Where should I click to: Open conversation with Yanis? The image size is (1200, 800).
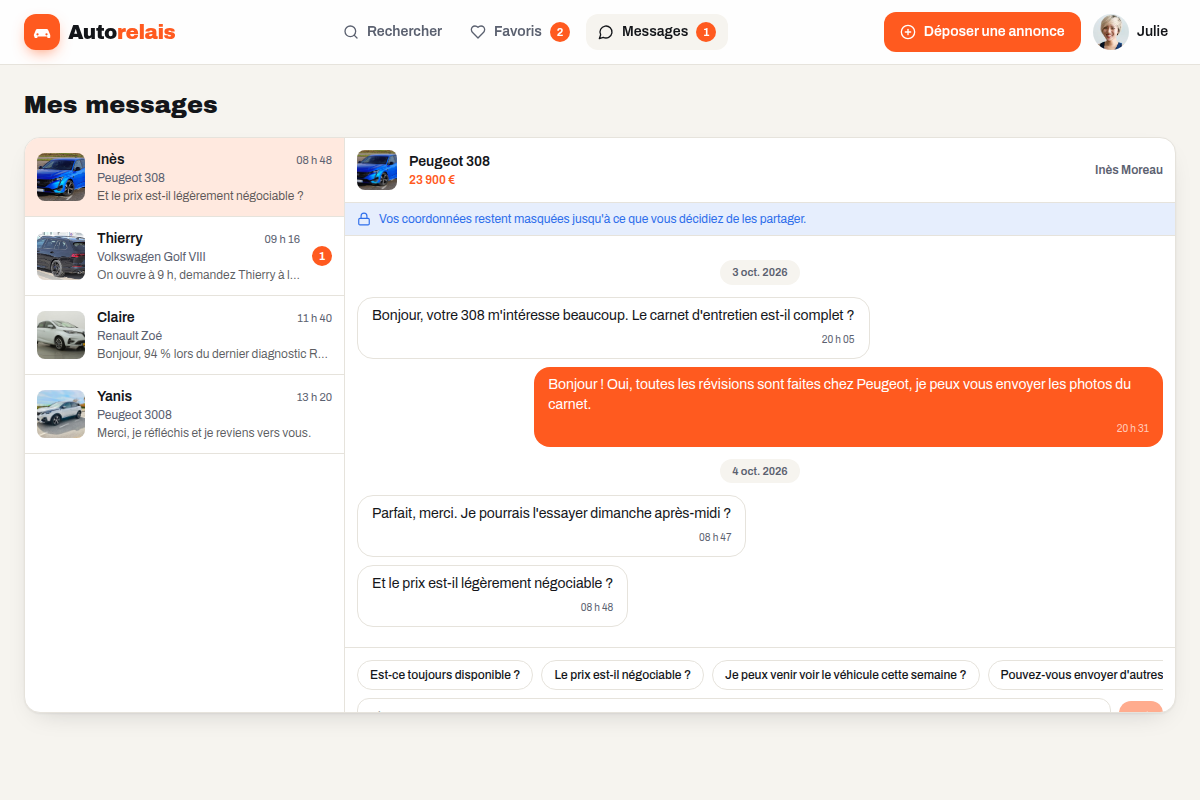185,414
